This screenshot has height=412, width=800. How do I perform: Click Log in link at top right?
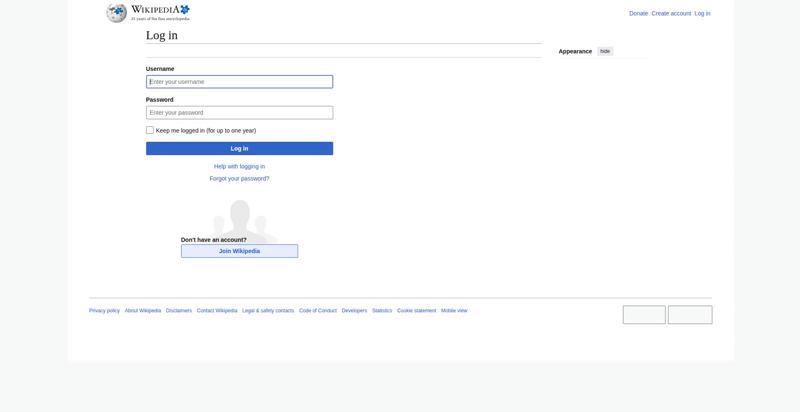click(702, 13)
